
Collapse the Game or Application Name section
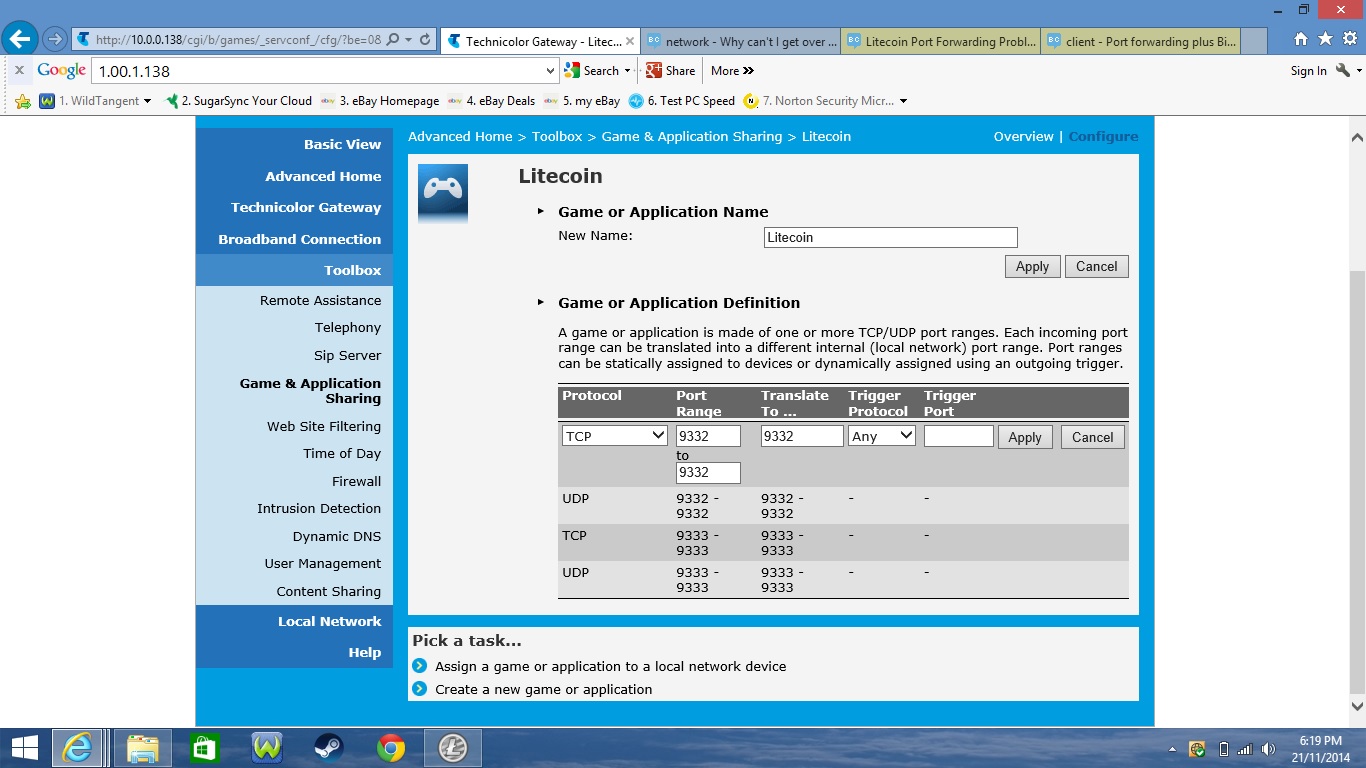tap(541, 212)
